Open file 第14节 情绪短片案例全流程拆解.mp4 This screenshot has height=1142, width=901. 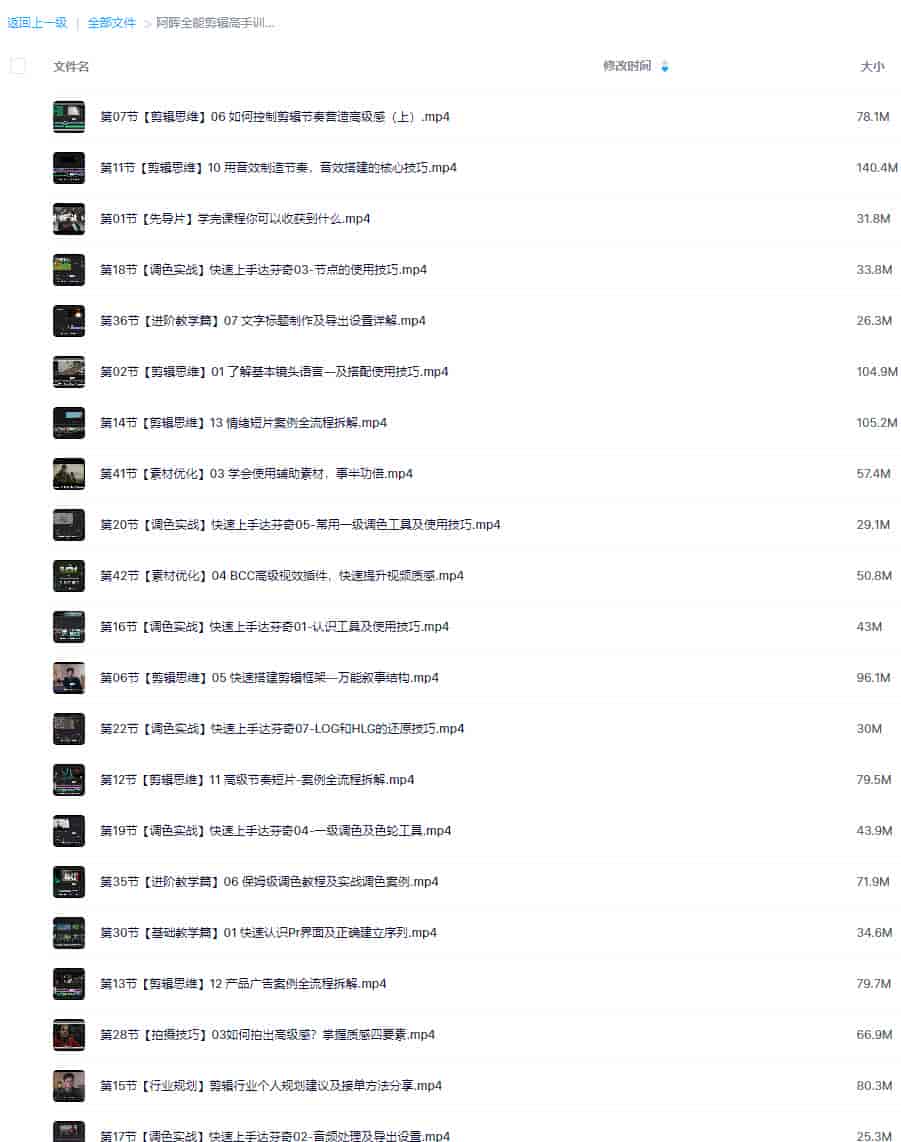(x=243, y=422)
